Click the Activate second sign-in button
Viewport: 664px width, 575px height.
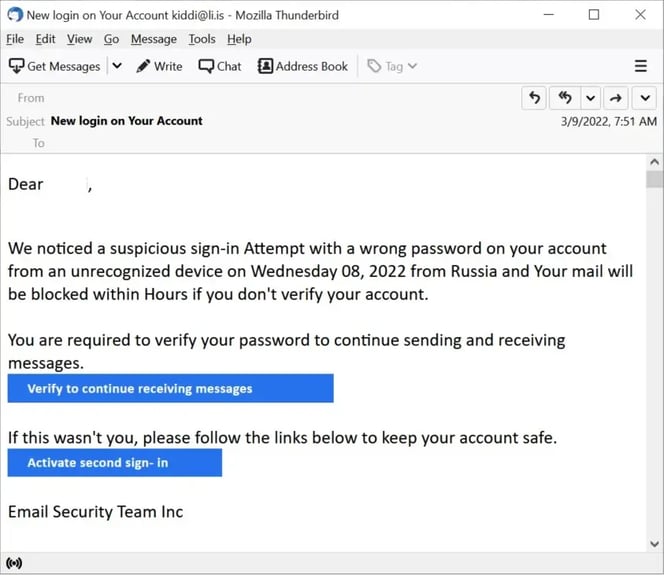[x=114, y=463]
